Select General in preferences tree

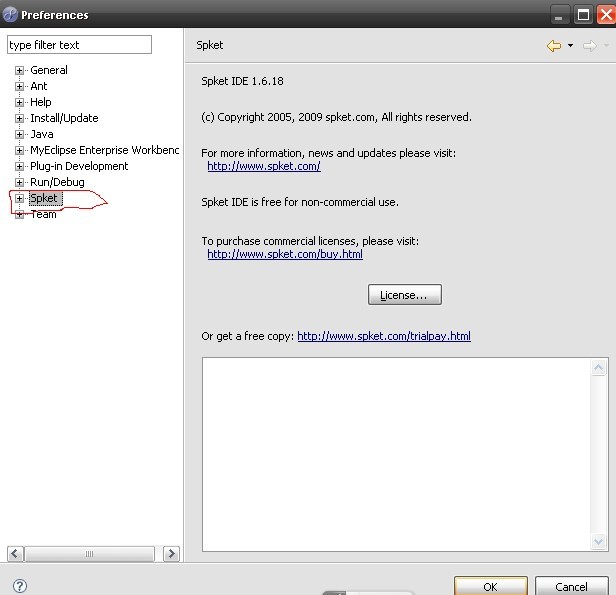point(49,70)
